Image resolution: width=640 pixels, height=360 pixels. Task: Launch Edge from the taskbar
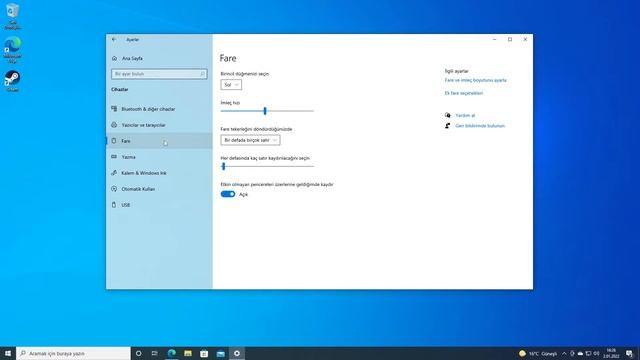[172, 353]
